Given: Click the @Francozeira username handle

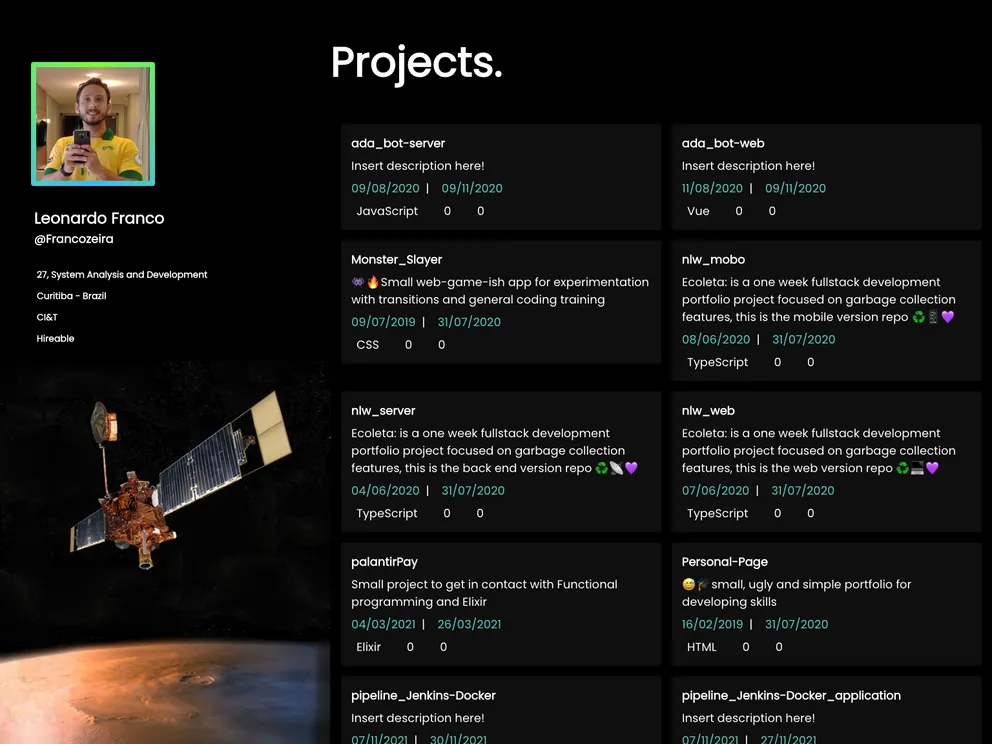Looking at the screenshot, I should pyautogui.click(x=73, y=240).
